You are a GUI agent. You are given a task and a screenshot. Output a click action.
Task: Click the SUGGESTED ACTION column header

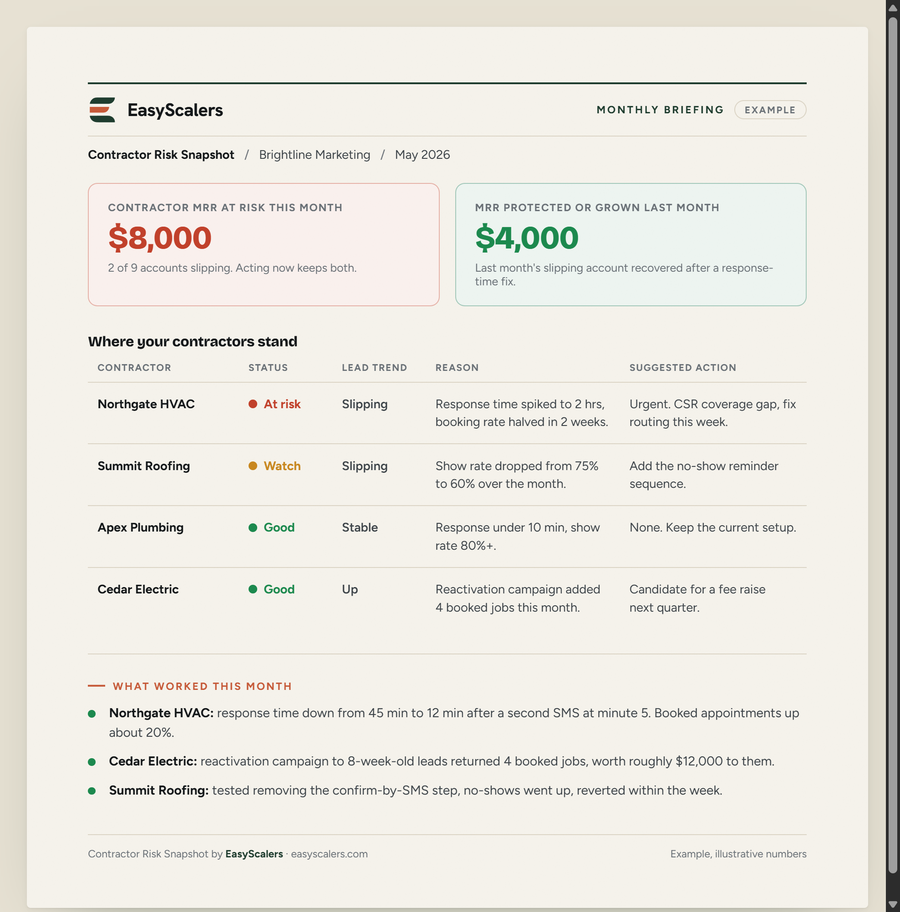682,368
